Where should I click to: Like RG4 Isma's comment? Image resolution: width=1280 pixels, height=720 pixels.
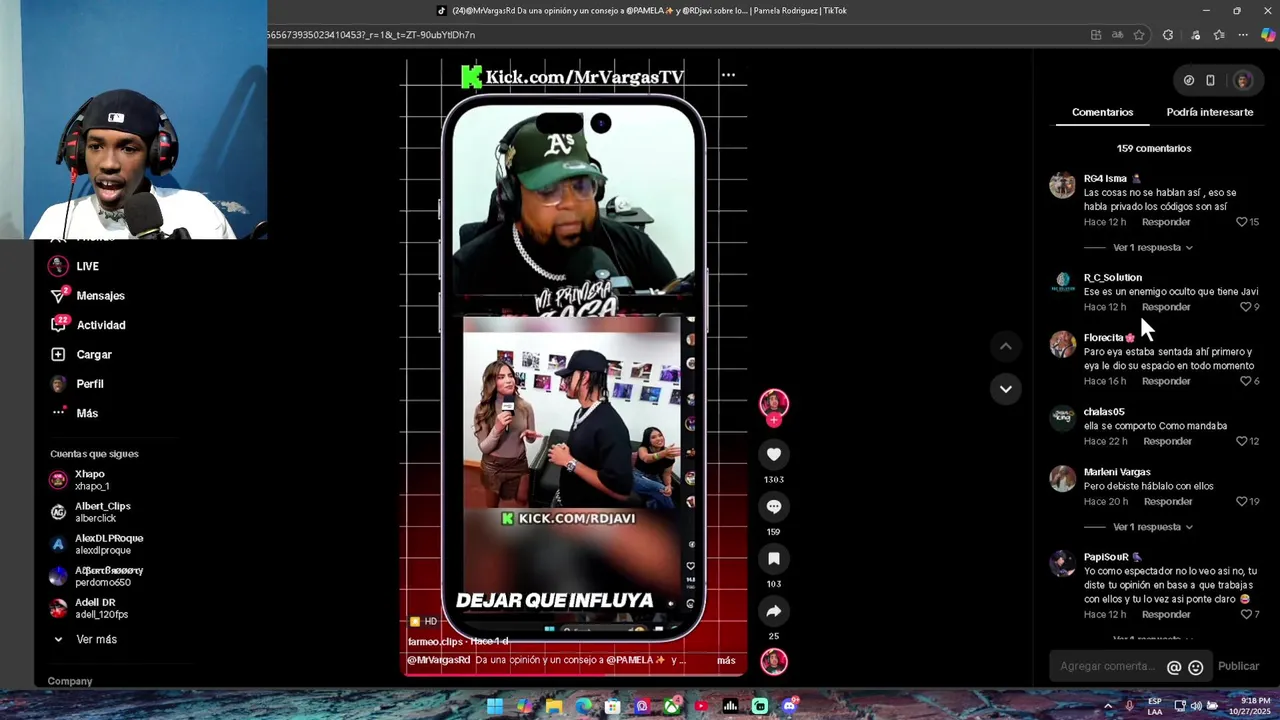click(1242, 222)
